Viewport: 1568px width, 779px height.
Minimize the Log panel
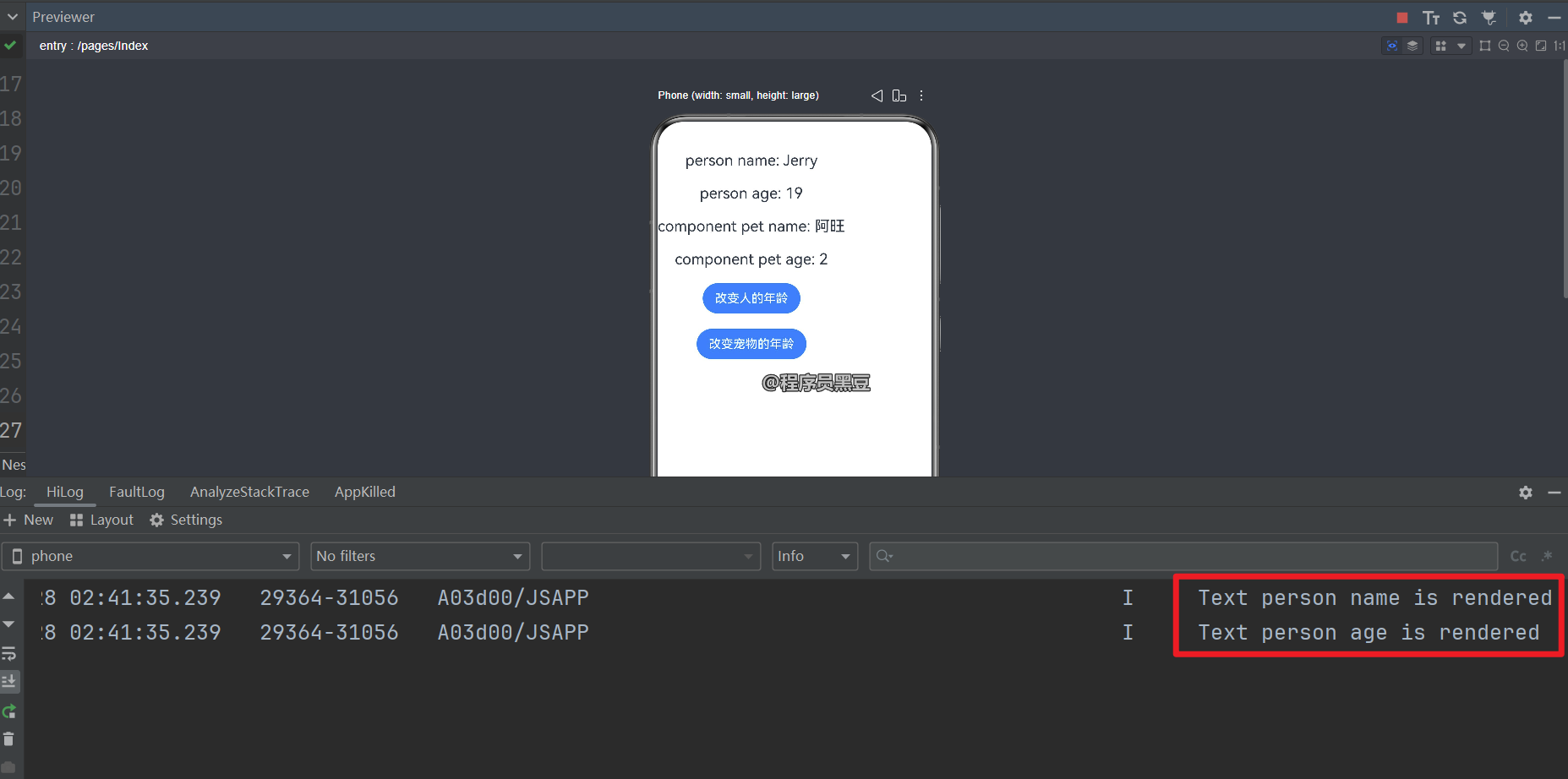(x=1554, y=492)
